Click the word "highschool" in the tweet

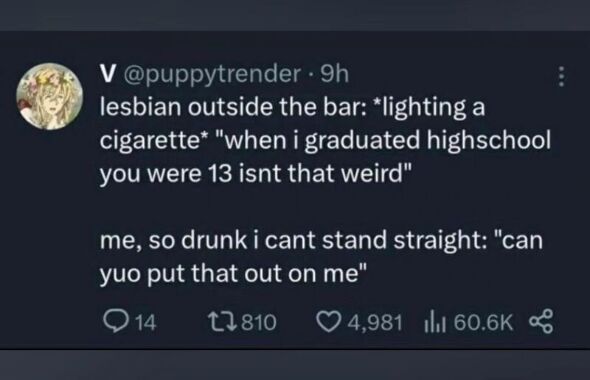[x=488, y=141]
